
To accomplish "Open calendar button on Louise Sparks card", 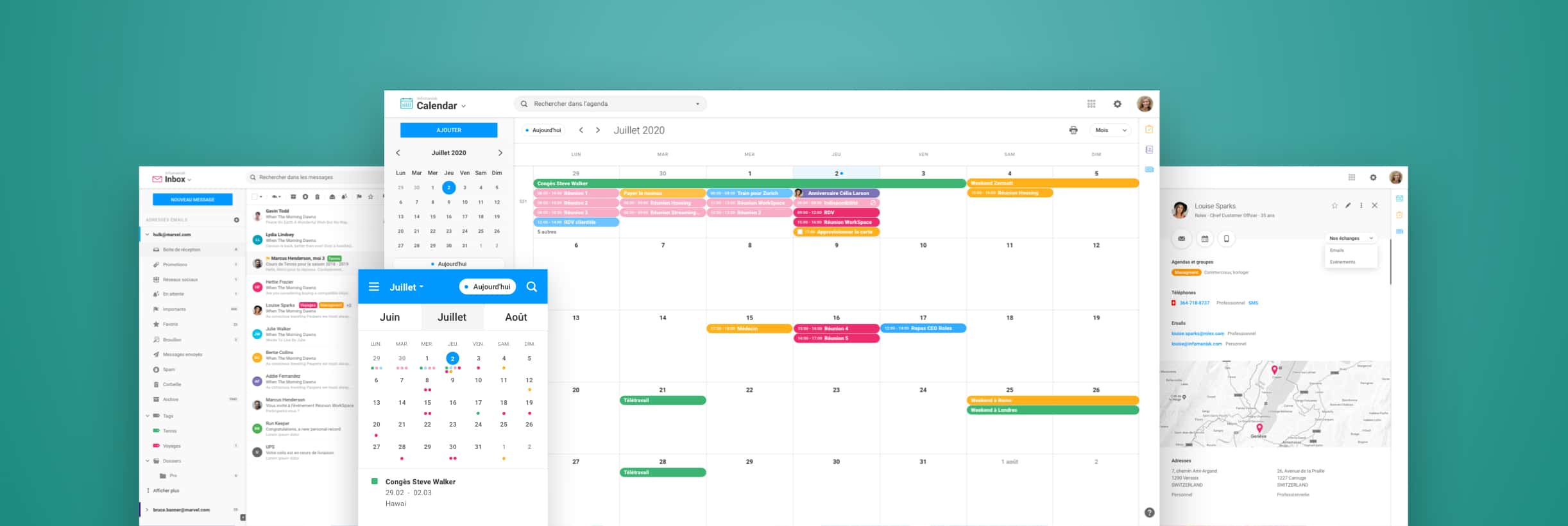I will point(1204,239).
